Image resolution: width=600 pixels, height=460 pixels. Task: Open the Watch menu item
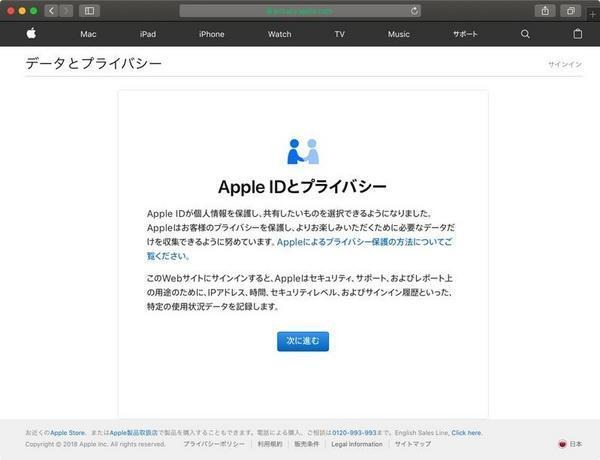[279, 34]
